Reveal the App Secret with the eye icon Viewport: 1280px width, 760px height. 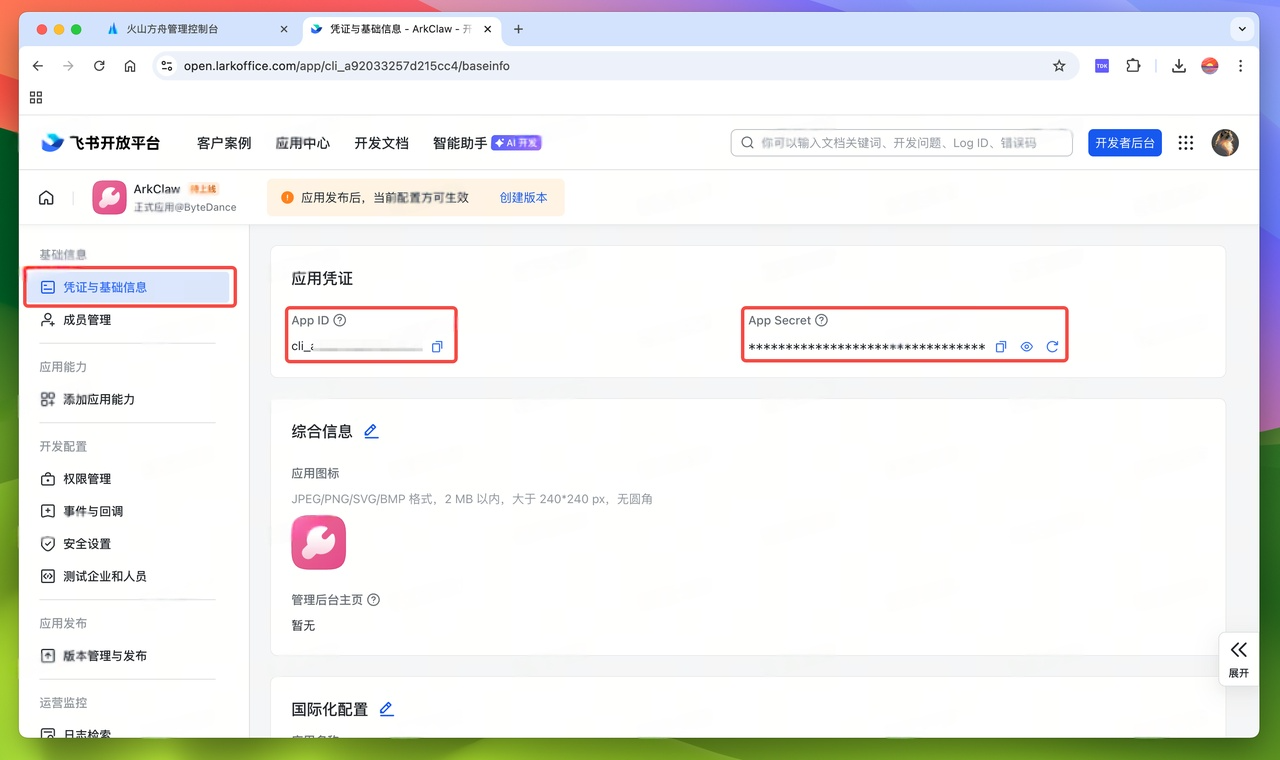1026,346
